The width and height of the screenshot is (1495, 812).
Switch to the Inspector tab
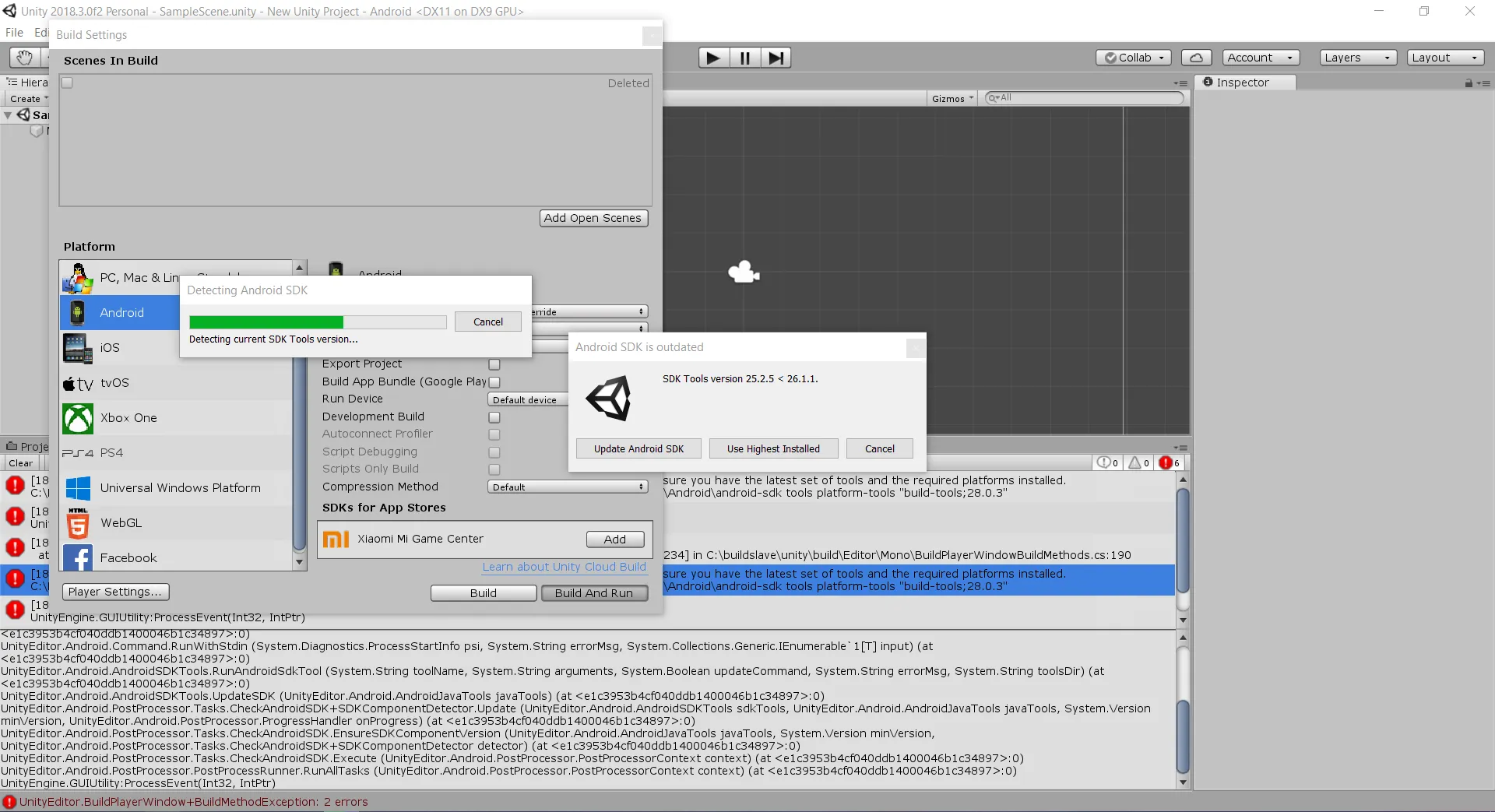click(x=1243, y=83)
